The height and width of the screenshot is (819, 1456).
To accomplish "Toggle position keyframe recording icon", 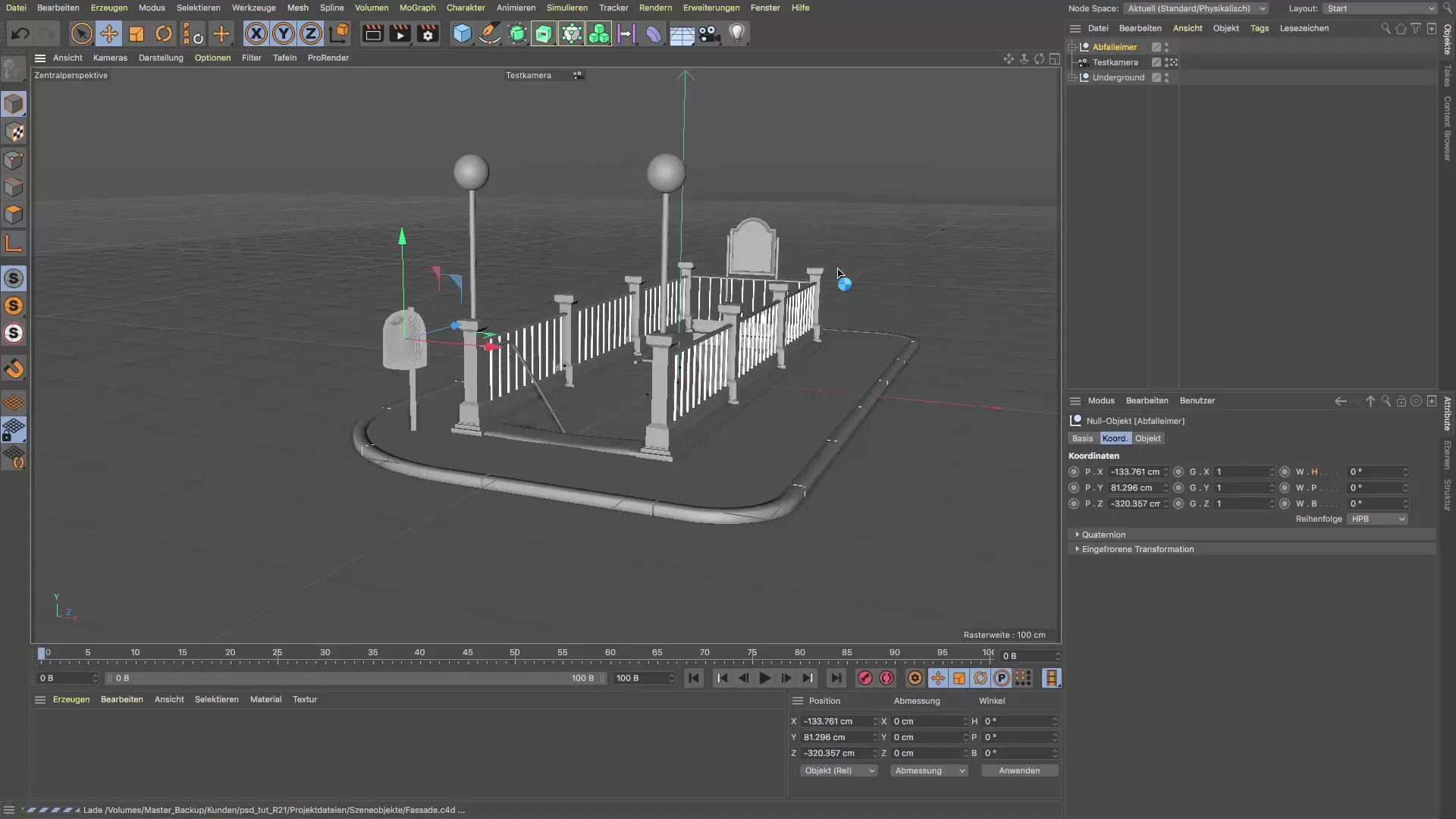I will click(x=937, y=678).
